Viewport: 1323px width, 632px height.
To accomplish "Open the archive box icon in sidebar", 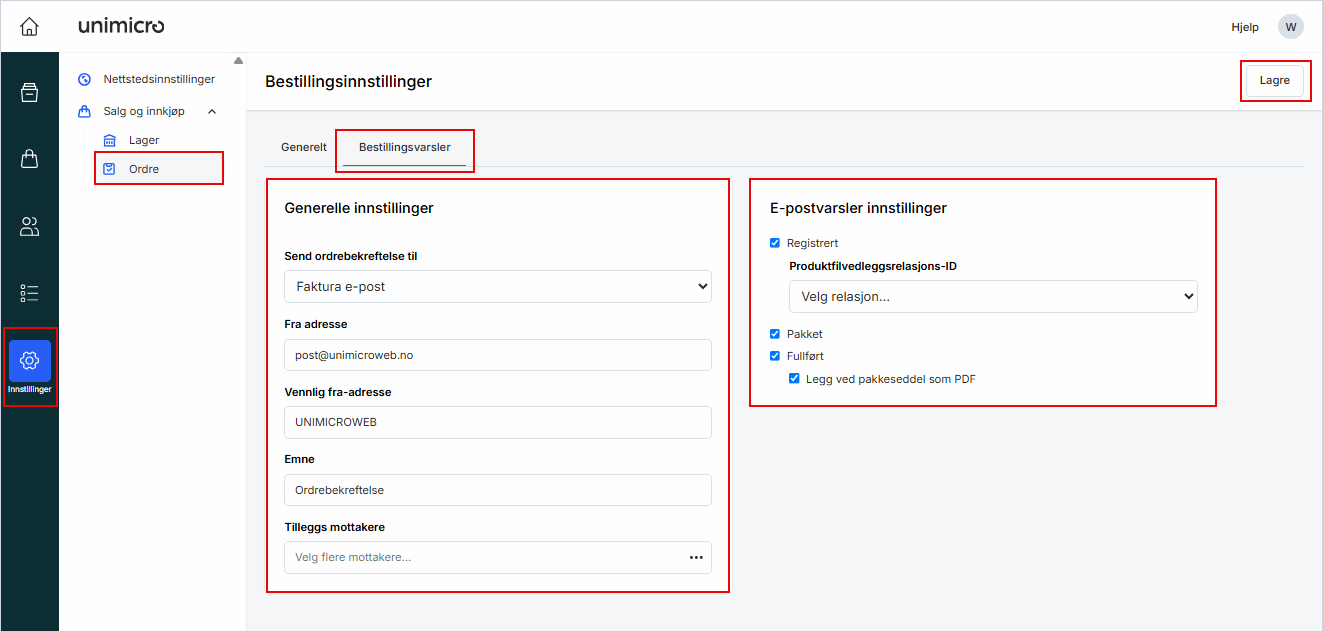I will pyautogui.click(x=29, y=93).
